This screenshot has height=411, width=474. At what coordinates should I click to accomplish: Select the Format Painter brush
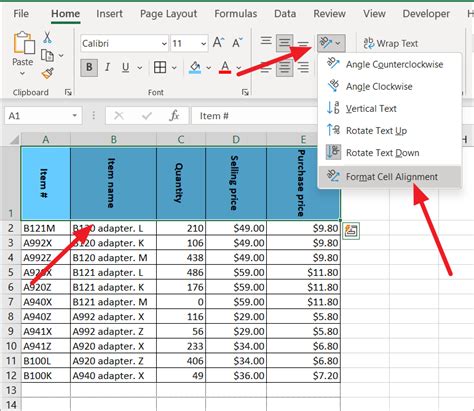coord(48,73)
